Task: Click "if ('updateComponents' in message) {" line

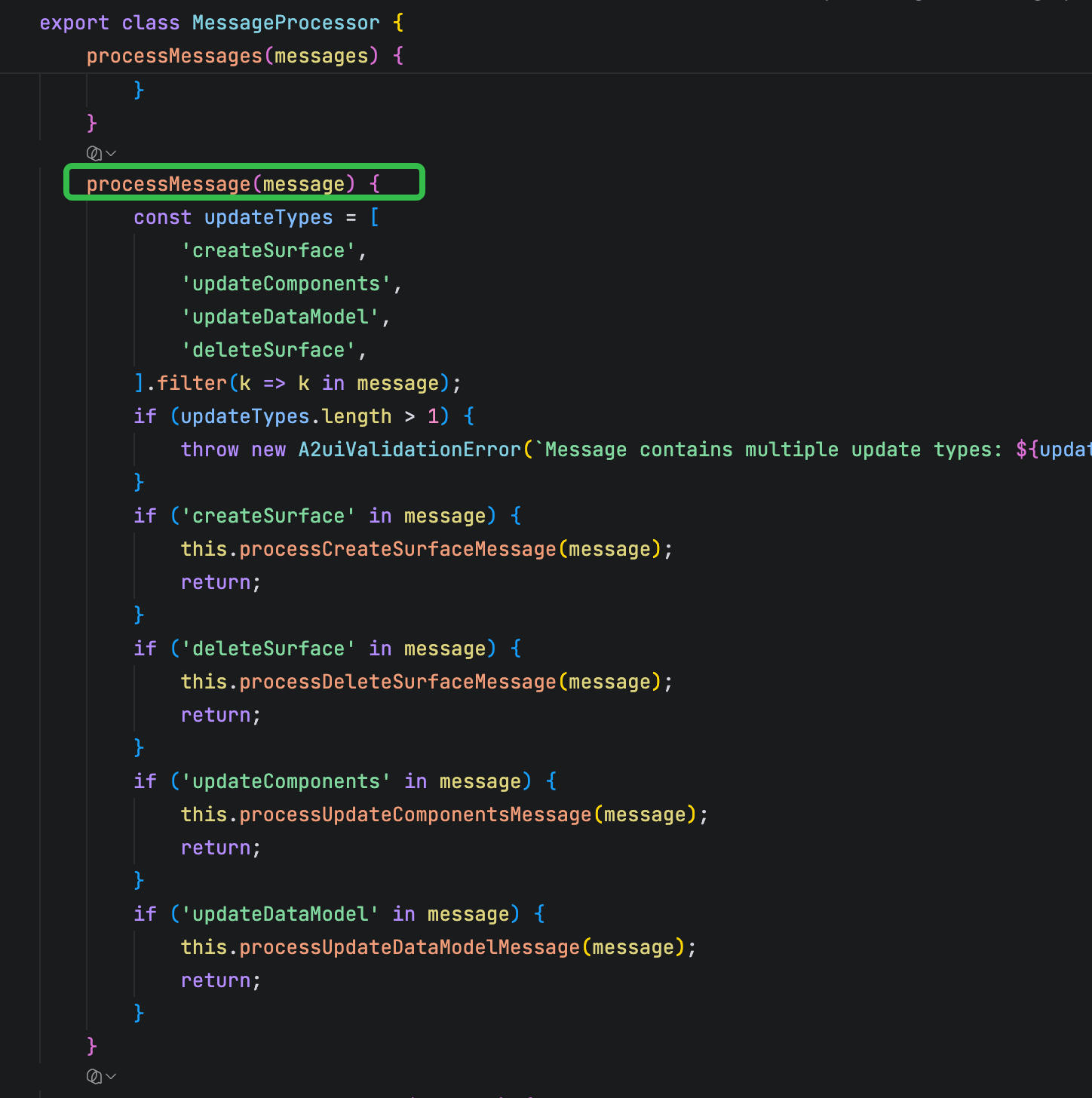Action: click(x=345, y=781)
